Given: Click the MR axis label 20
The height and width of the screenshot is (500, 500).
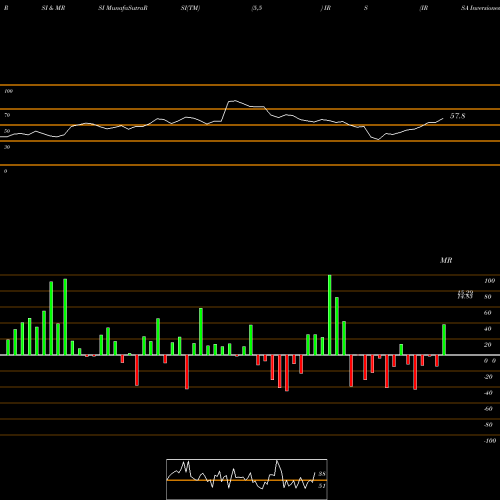Looking at the screenshot, I should pyautogui.click(x=488, y=345).
